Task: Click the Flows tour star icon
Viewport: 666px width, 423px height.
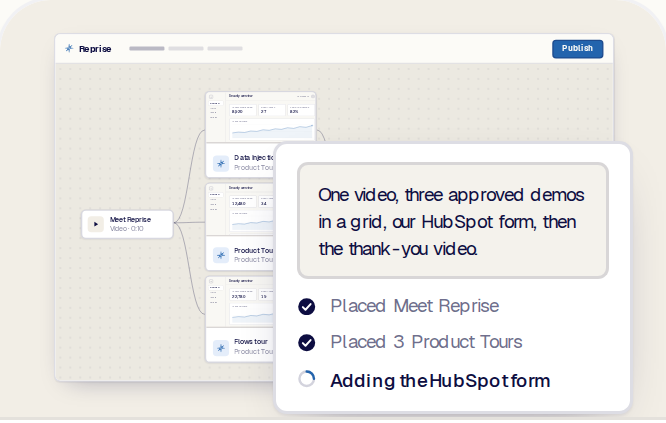Action: coord(221,348)
